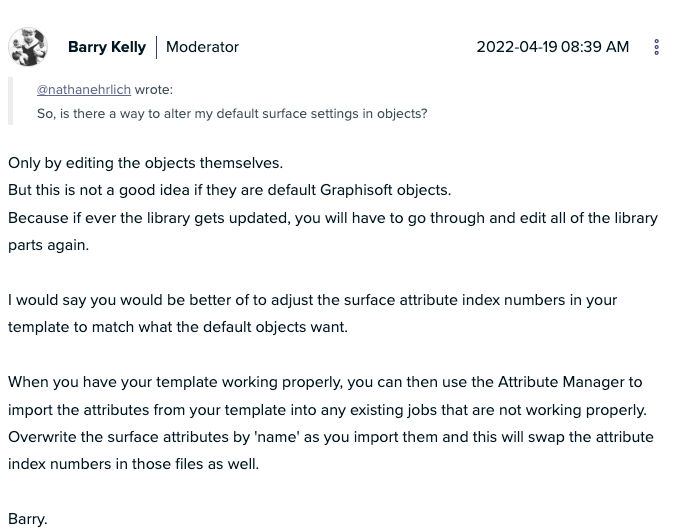Click the line starting 'Because if ever the library'
Screen dimensions: 682x531
click(332, 217)
